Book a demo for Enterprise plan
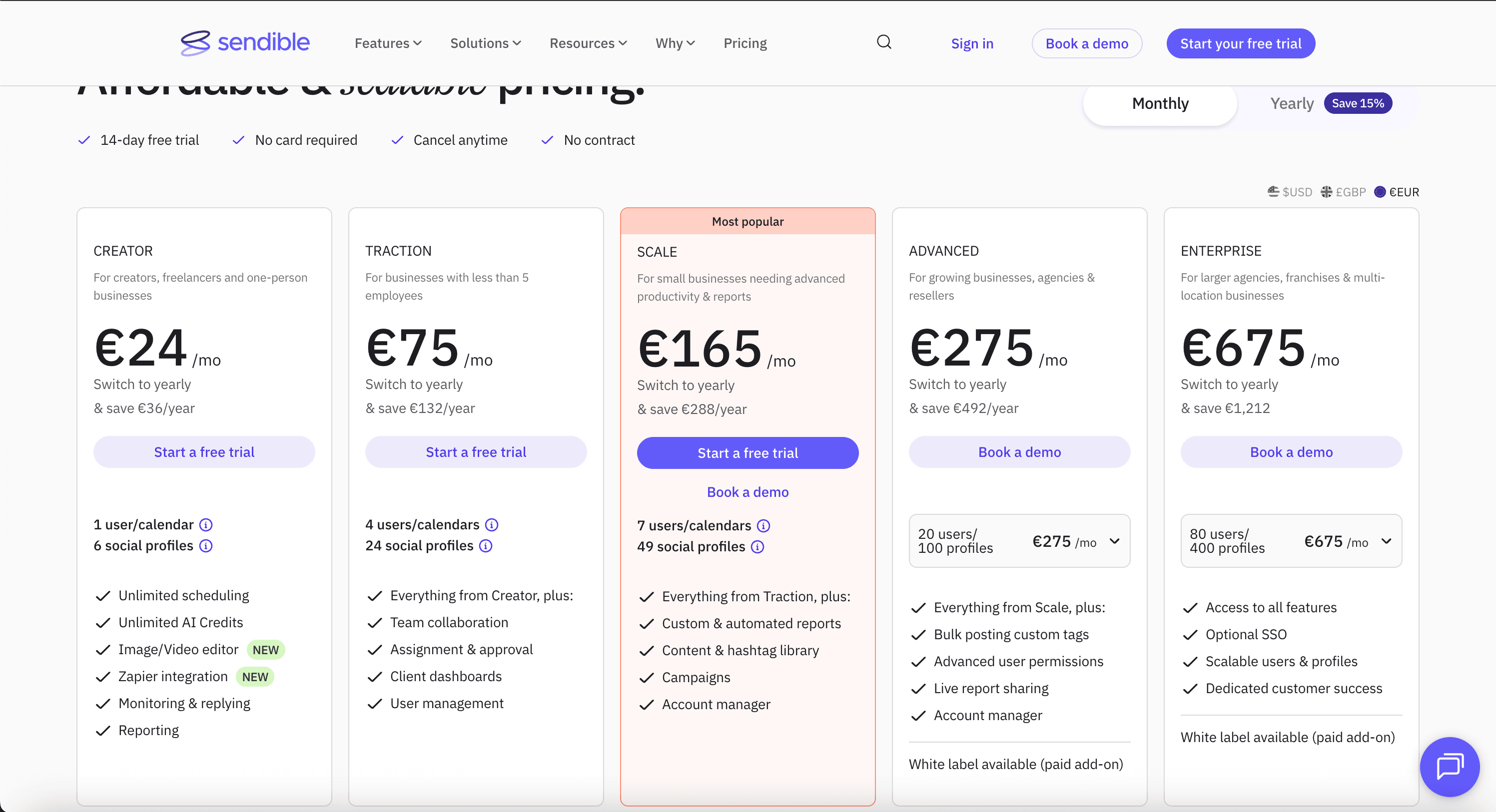Viewport: 1496px width, 812px height. pyautogui.click(x=1291, y=451)
